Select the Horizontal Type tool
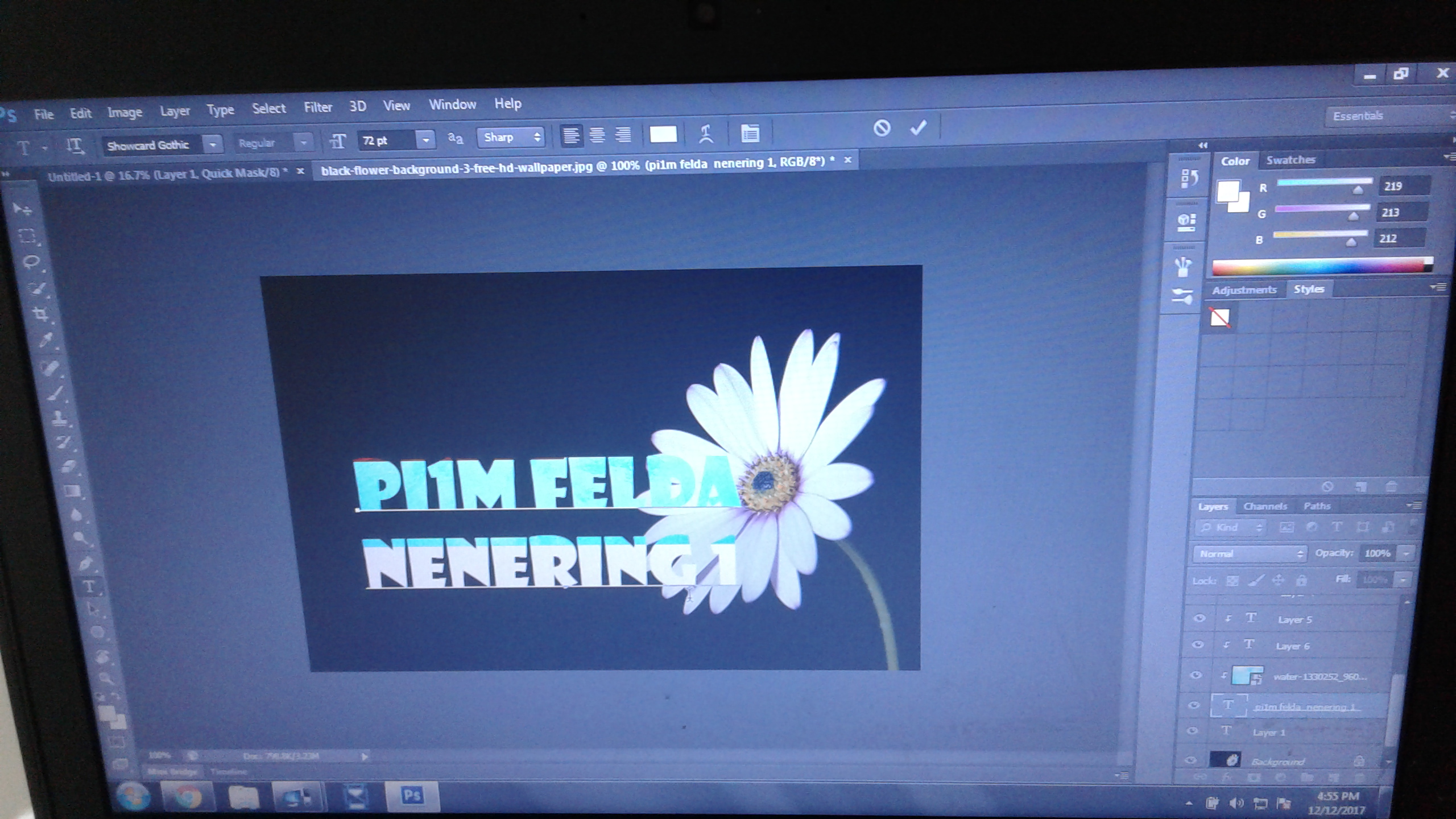This screenshot has height=819, width=1456. 89,587
